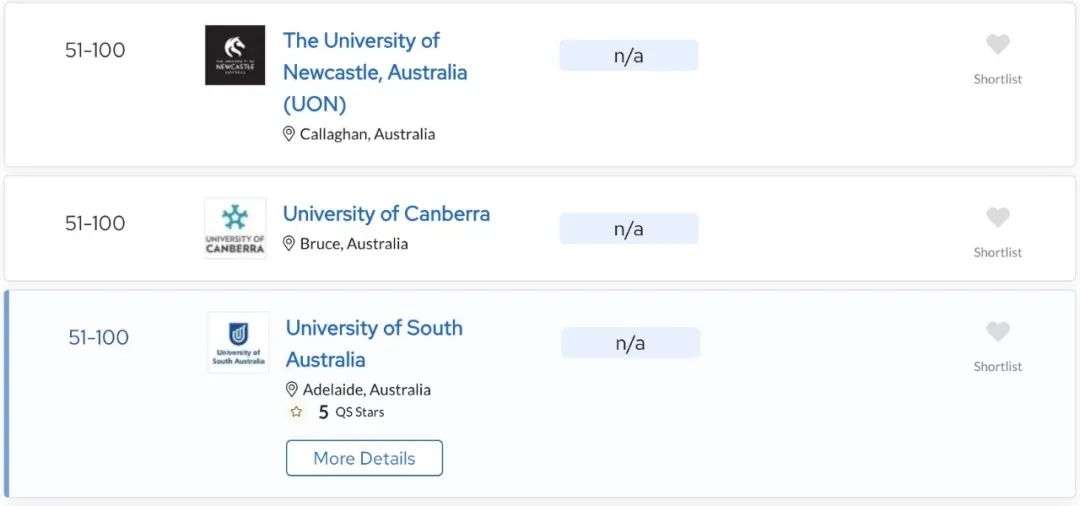Click the location pin beside Adelaide, Australia

[x=292, y=389]
